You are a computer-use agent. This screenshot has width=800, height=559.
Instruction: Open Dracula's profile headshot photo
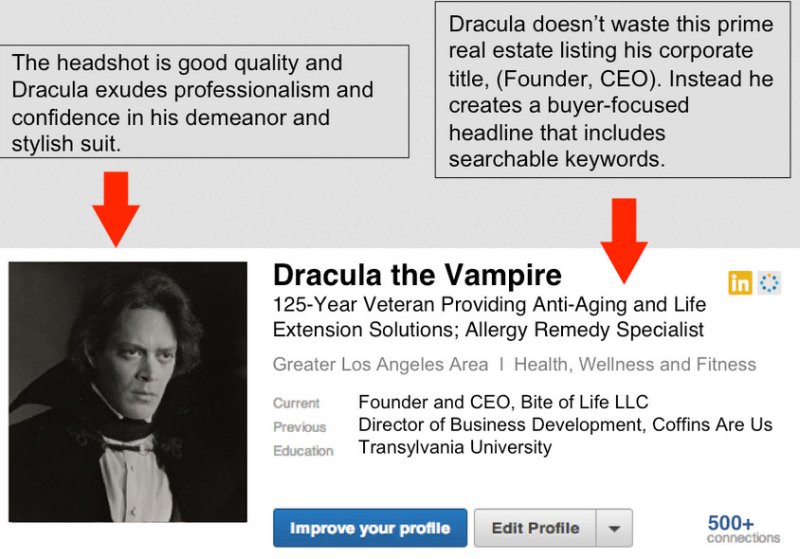(x=128, y=405)
